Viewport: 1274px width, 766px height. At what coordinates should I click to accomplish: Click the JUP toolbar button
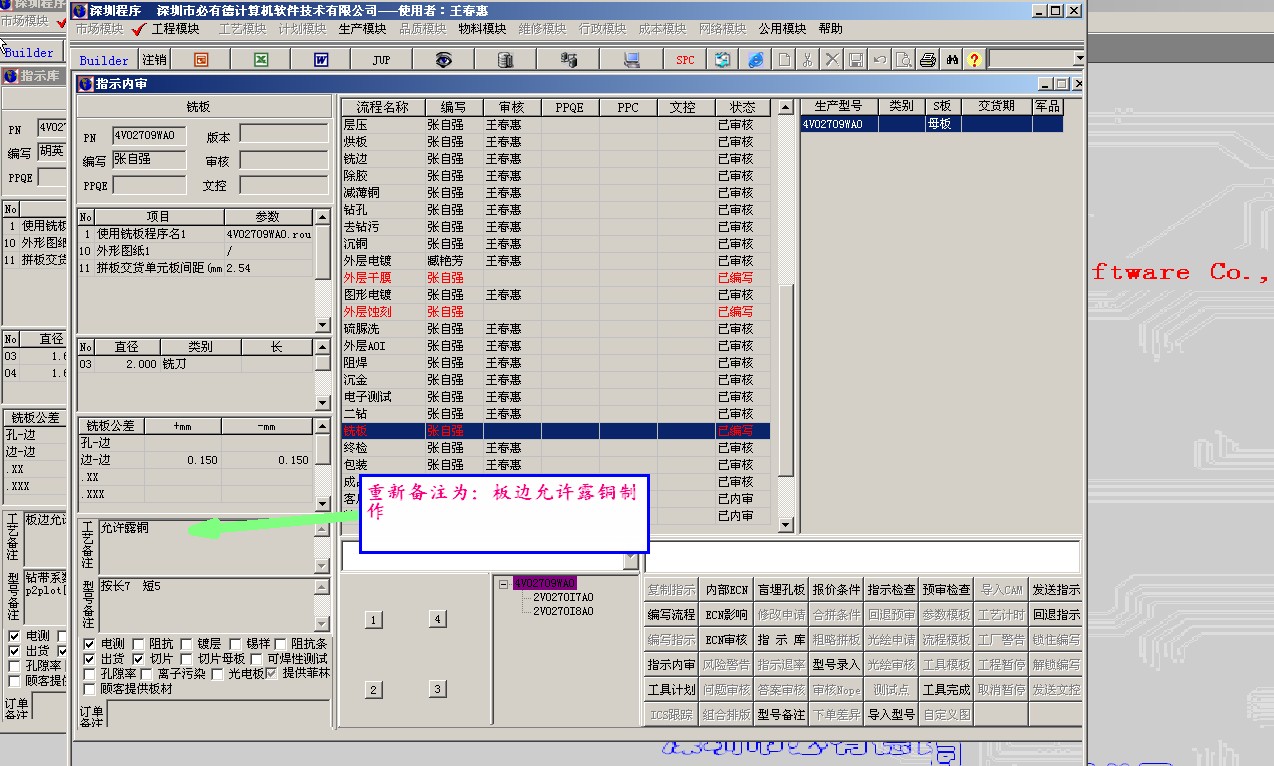(x=381, y=60)
